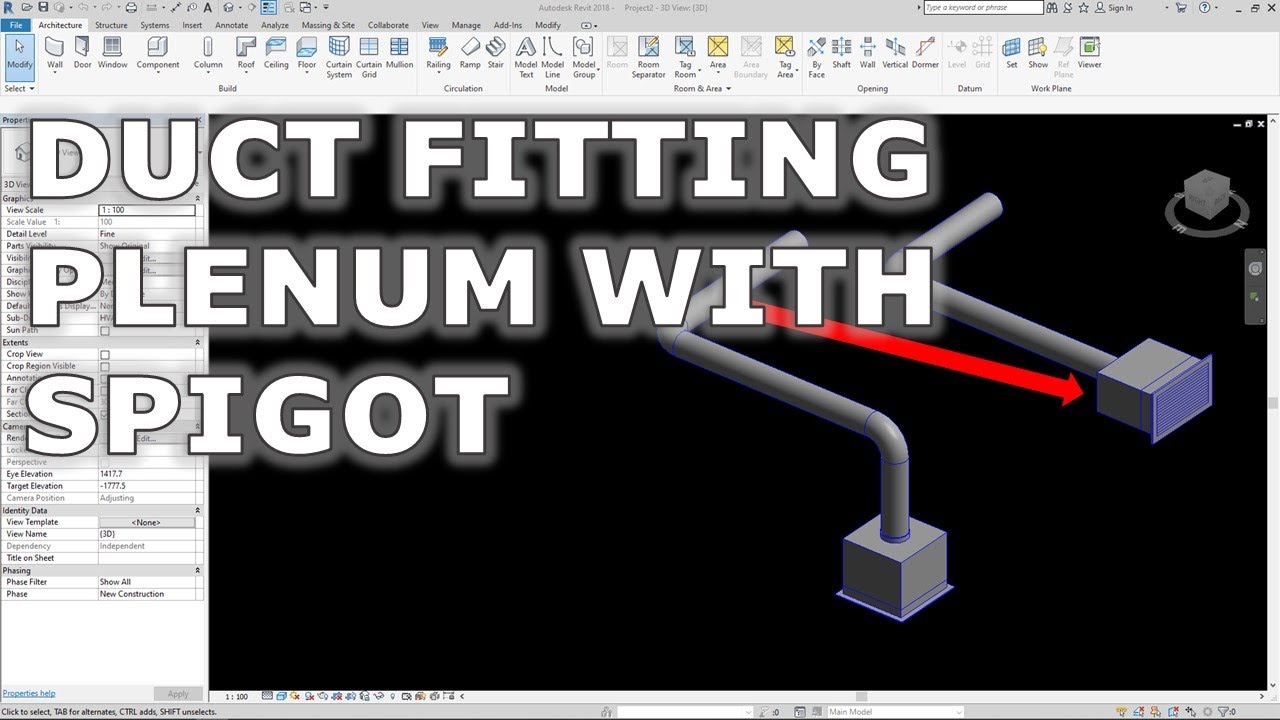The height and width of the screenshot is (720, 1280).
Task: Click the Show work plane tool
Action: pyautogui.click(x=1038, y=54)
